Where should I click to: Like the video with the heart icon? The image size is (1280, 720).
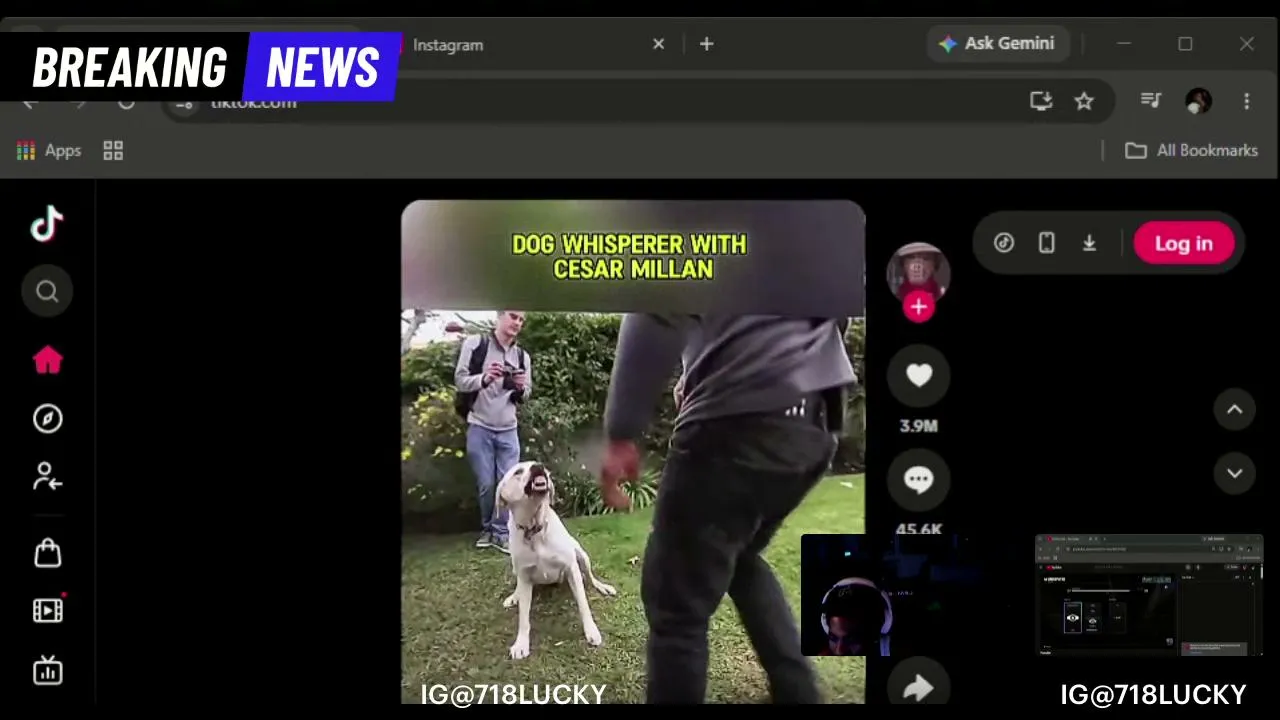918,375
